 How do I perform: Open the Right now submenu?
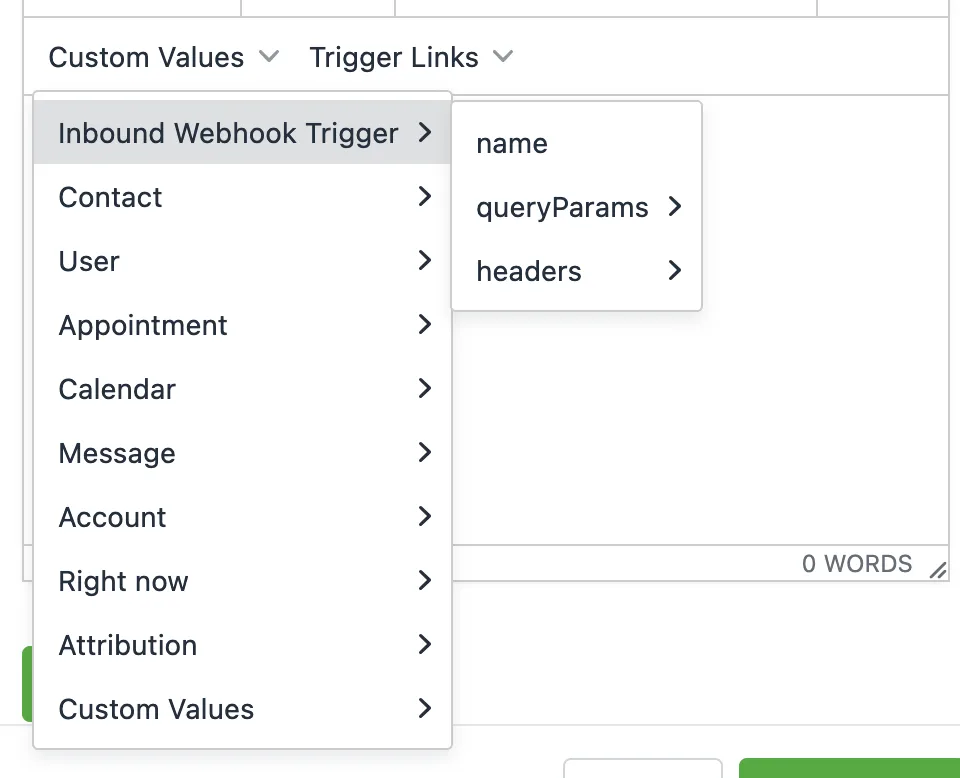tap(123, 582)
